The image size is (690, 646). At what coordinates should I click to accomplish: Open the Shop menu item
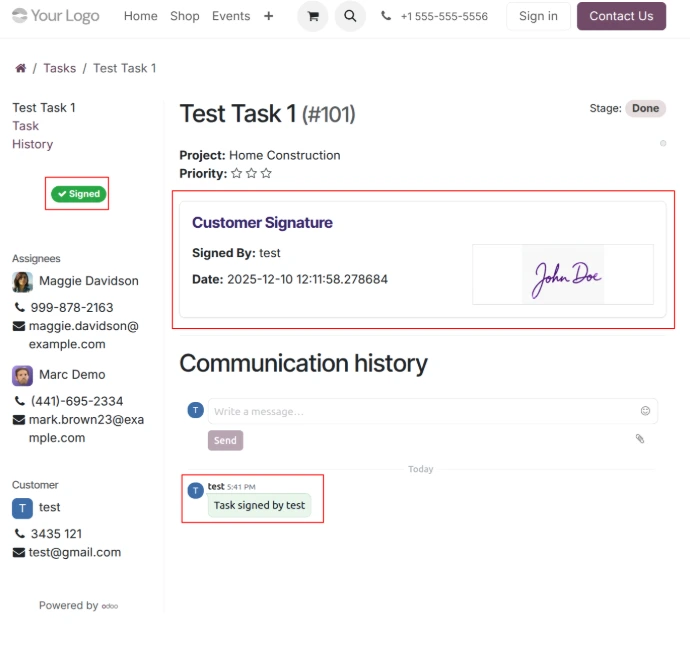point(184,16)
